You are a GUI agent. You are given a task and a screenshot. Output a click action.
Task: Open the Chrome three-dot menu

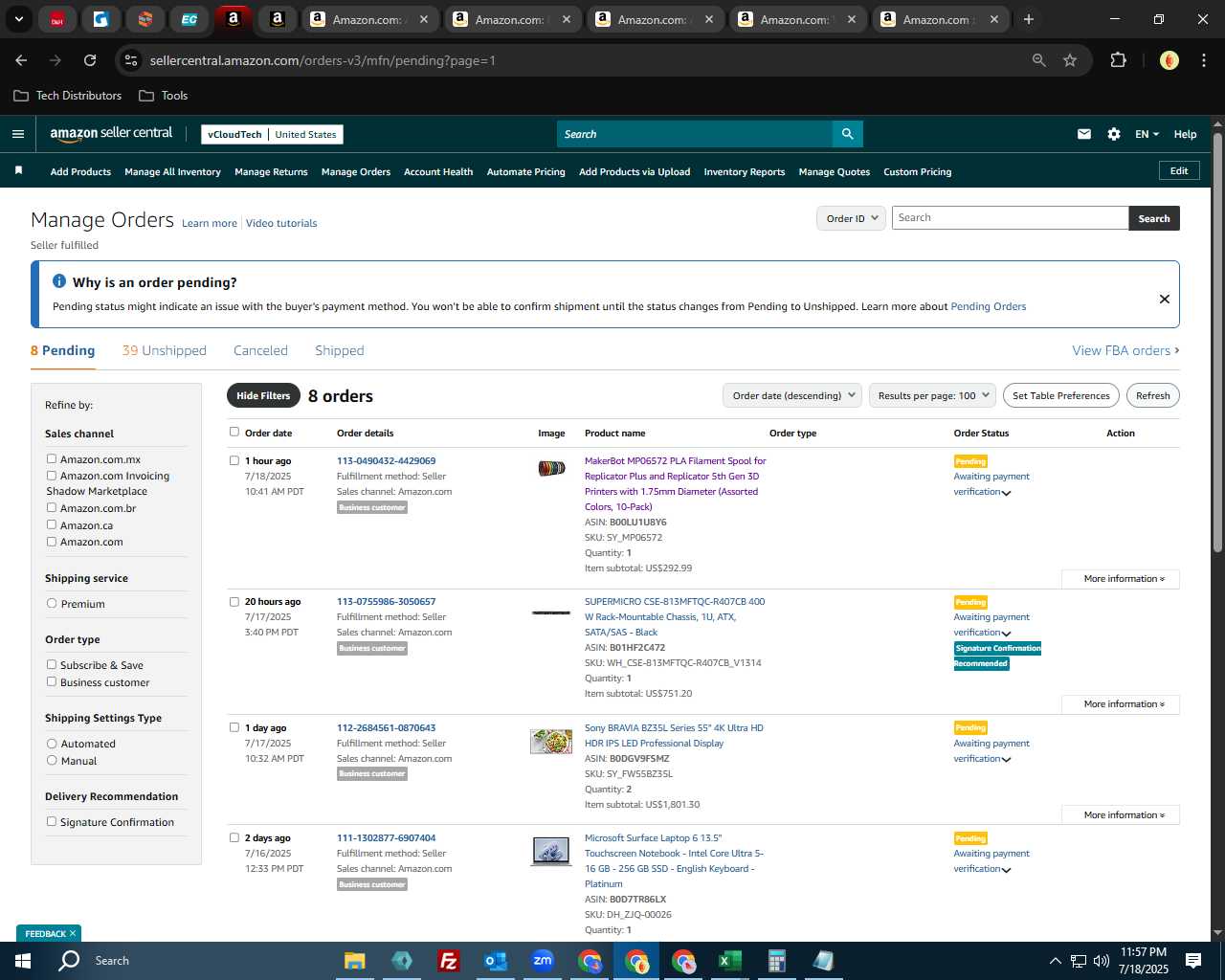tap(1202, 60)
